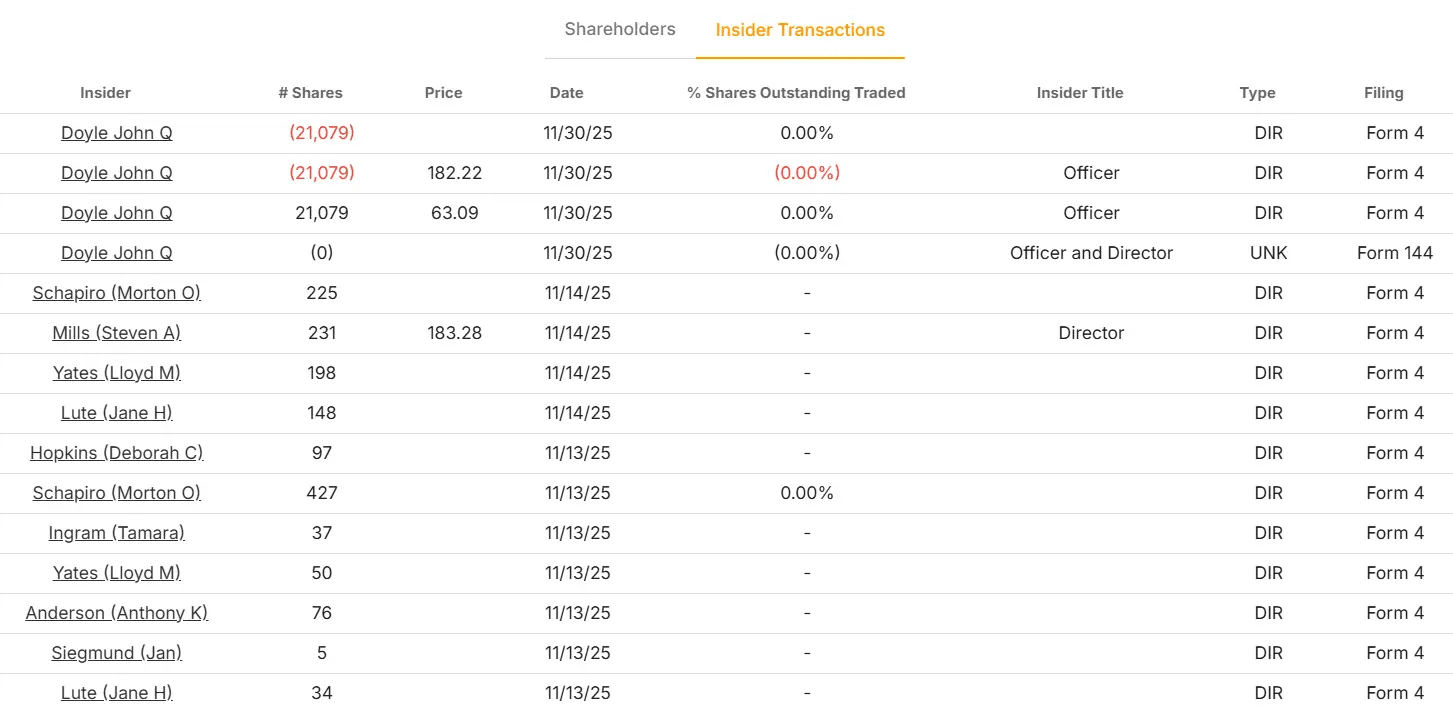Open Lute (Jane H) with 148 shares

click(x=116, y=413)
